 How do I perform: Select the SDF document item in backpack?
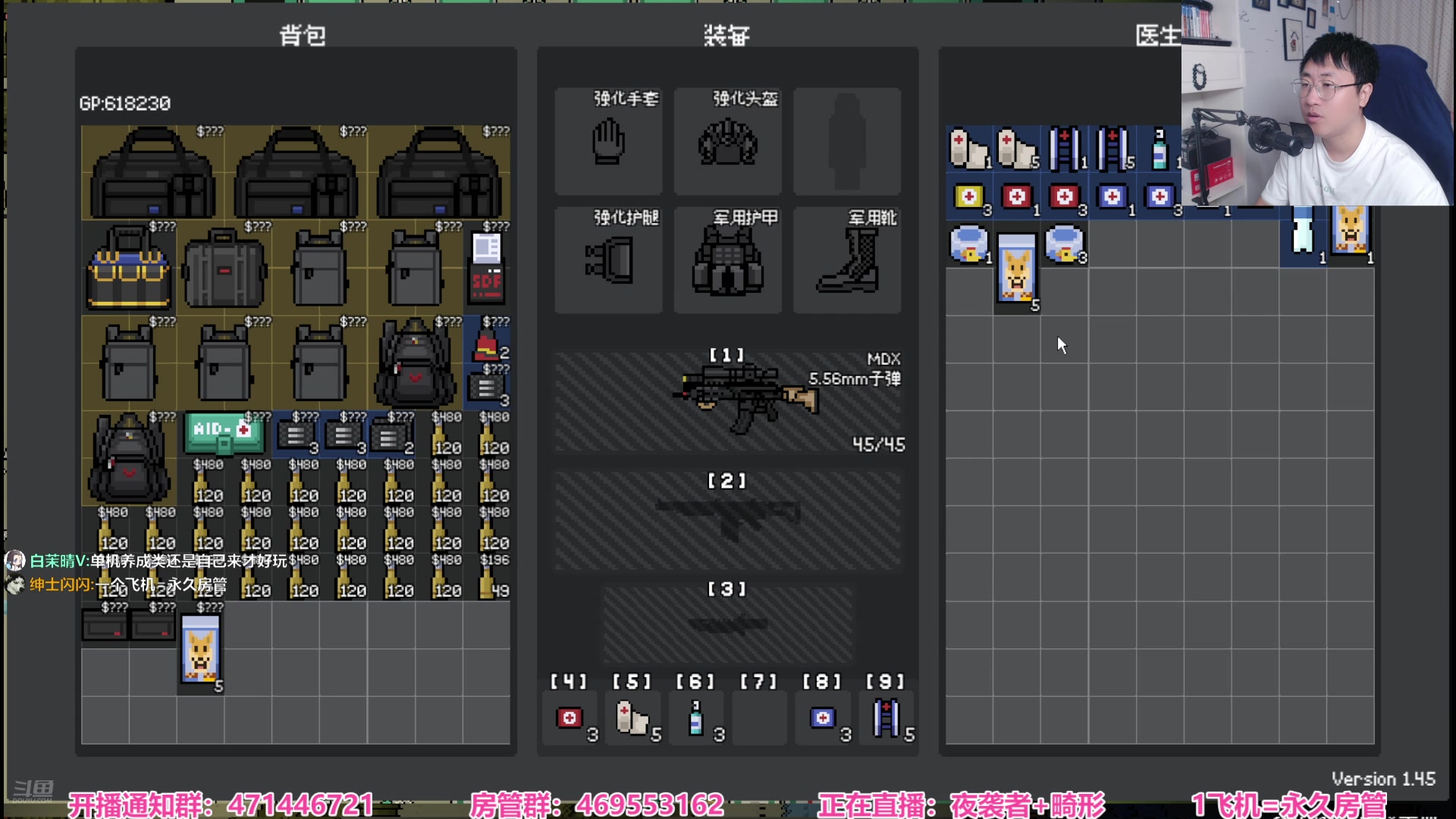pyautogui.click(x=487, y=268)
